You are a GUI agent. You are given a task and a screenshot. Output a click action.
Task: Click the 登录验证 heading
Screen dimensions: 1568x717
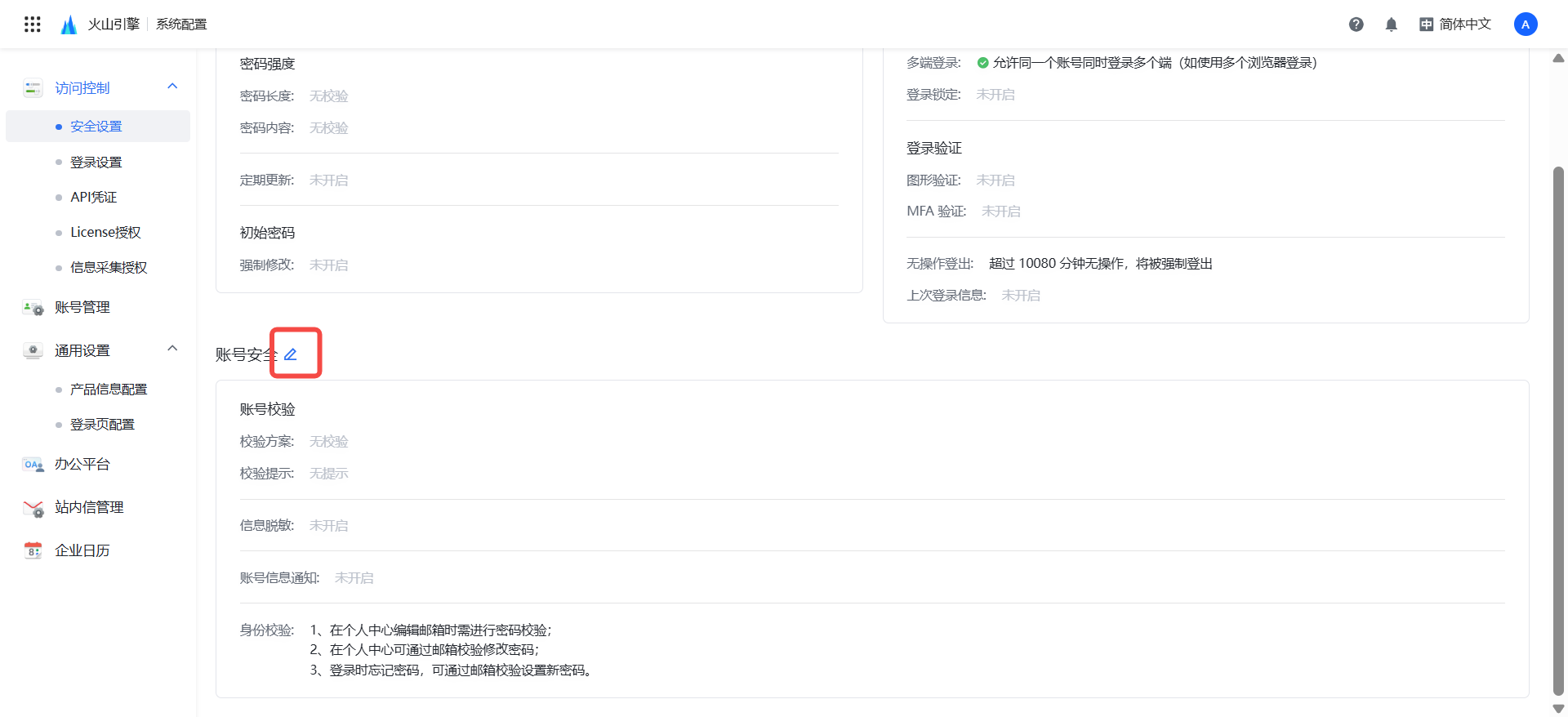click(934, 149)
